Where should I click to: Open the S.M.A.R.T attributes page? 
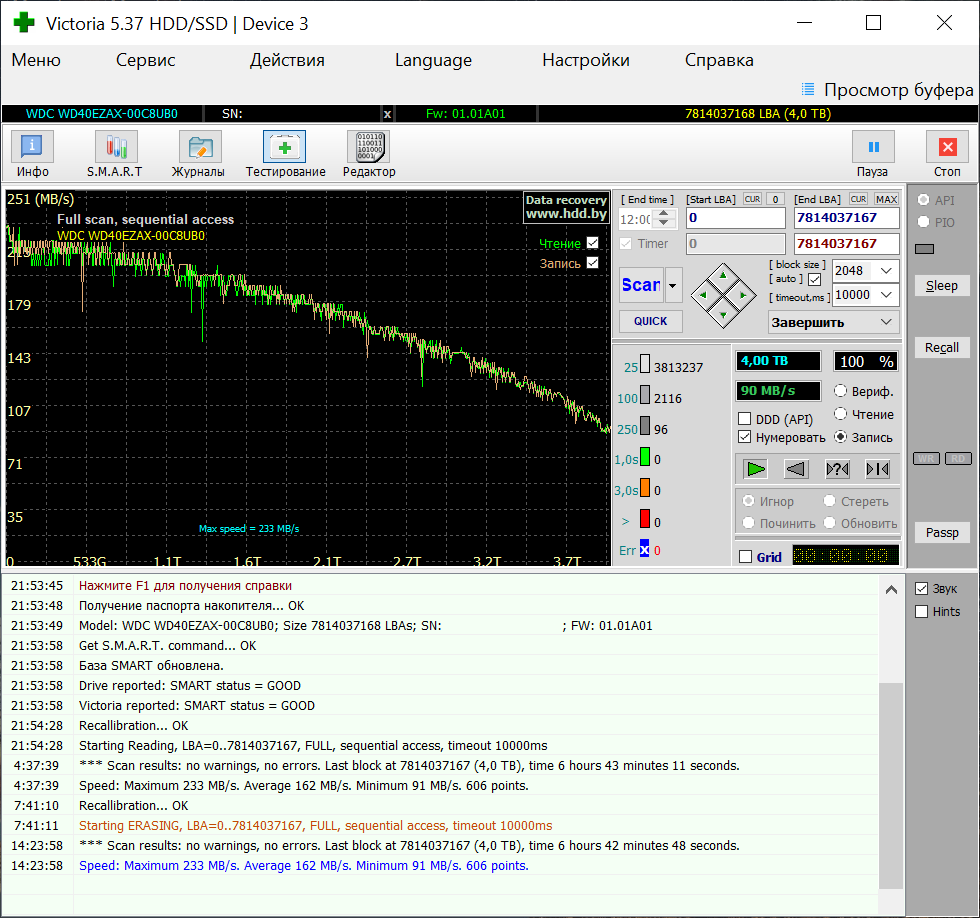115,154
